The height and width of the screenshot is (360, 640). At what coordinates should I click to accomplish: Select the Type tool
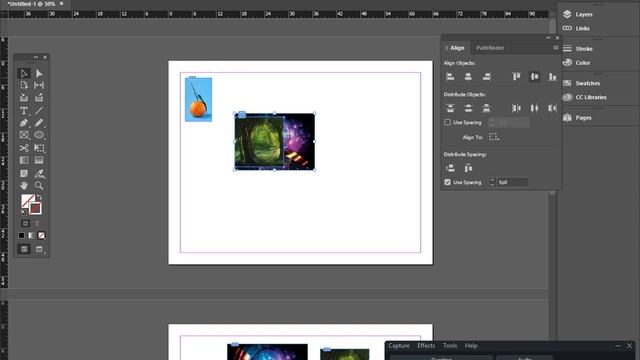(x=24, y=111)
